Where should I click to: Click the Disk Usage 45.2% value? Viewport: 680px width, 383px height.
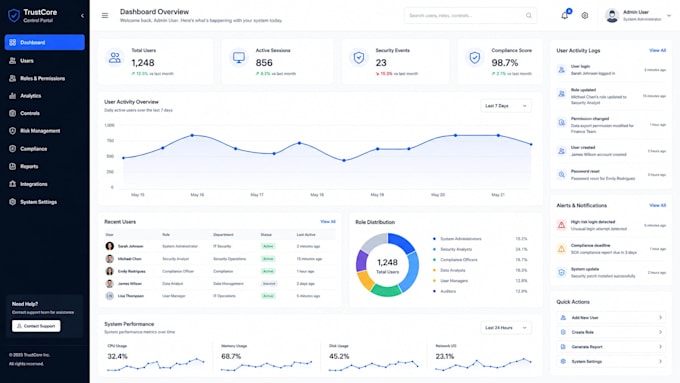click(x=339, y=357)
